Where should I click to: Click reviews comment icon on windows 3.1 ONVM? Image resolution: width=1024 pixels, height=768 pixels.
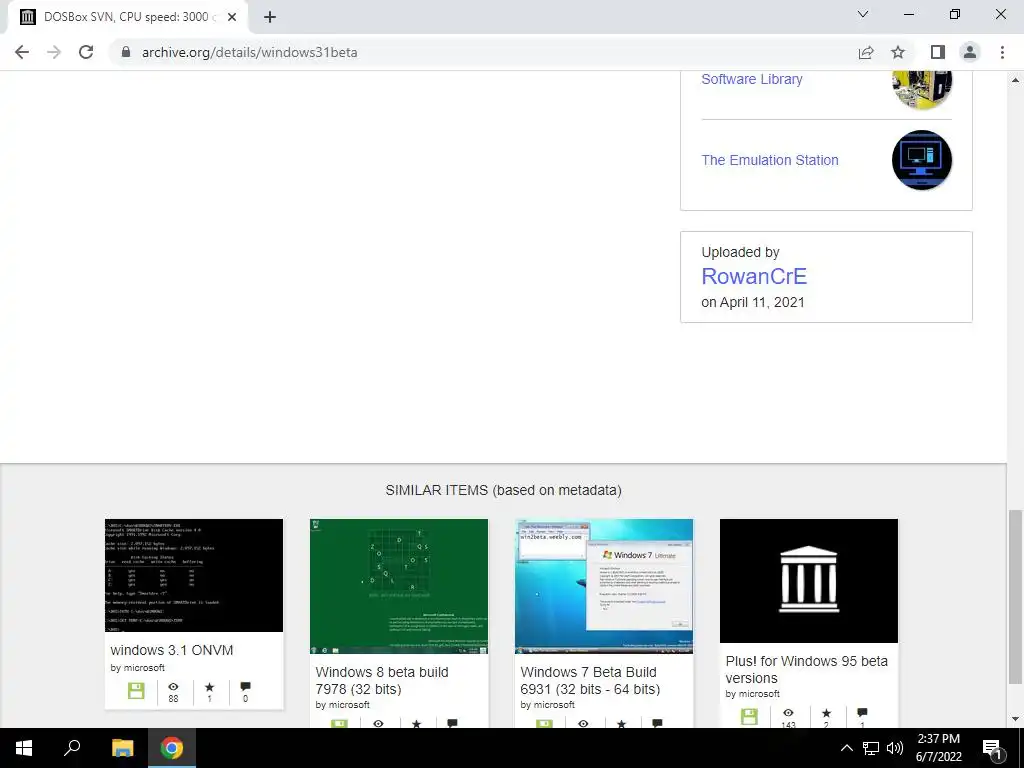pos(246,686)
